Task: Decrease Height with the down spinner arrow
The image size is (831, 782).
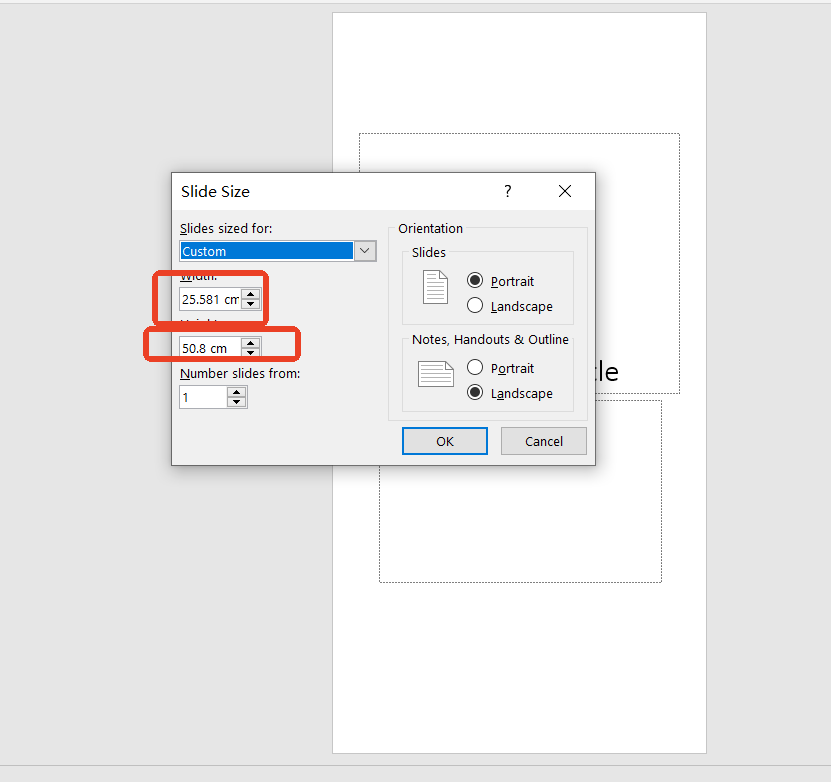Action: (x=250, y=353)
